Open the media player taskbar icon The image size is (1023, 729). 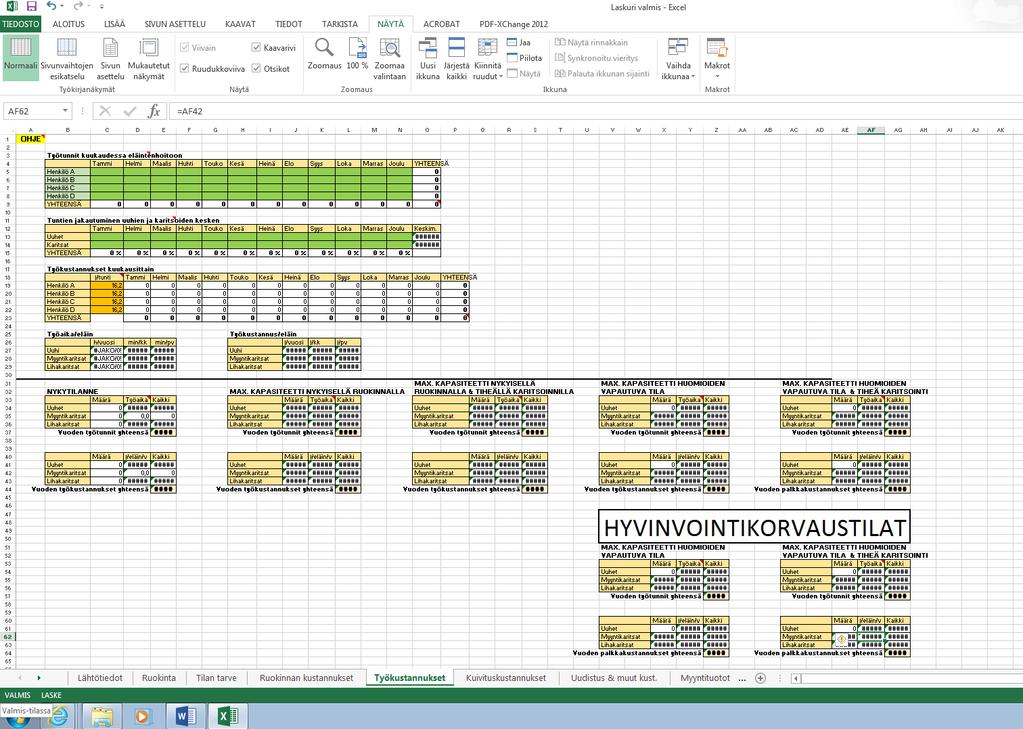pos(142,717)
